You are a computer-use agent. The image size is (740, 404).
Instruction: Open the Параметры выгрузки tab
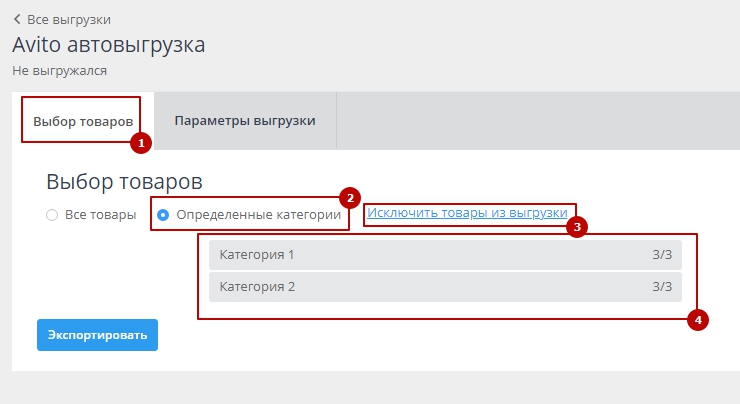click(245, 121)
